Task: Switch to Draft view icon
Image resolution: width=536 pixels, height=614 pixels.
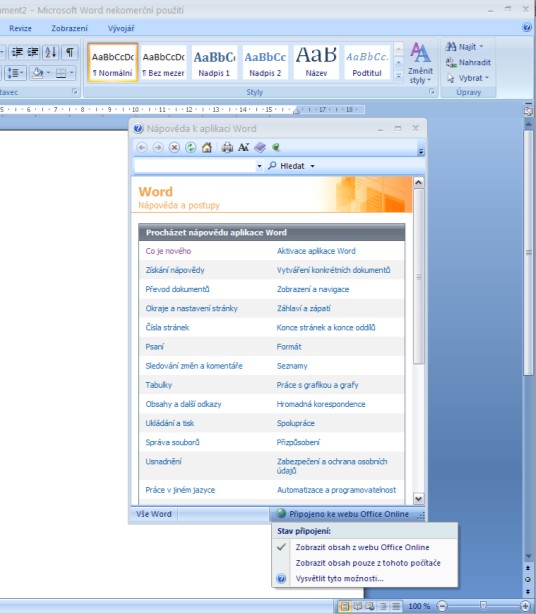Action: pos(396,607)
